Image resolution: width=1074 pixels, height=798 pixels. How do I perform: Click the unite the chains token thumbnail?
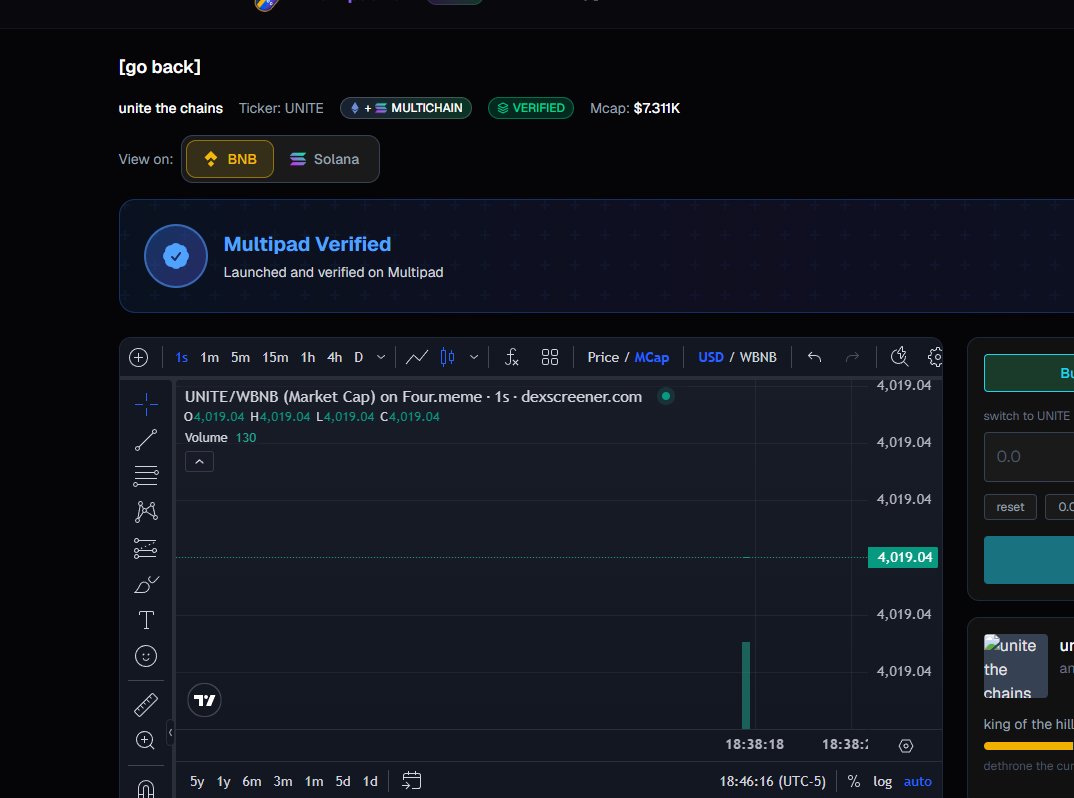1015,666
